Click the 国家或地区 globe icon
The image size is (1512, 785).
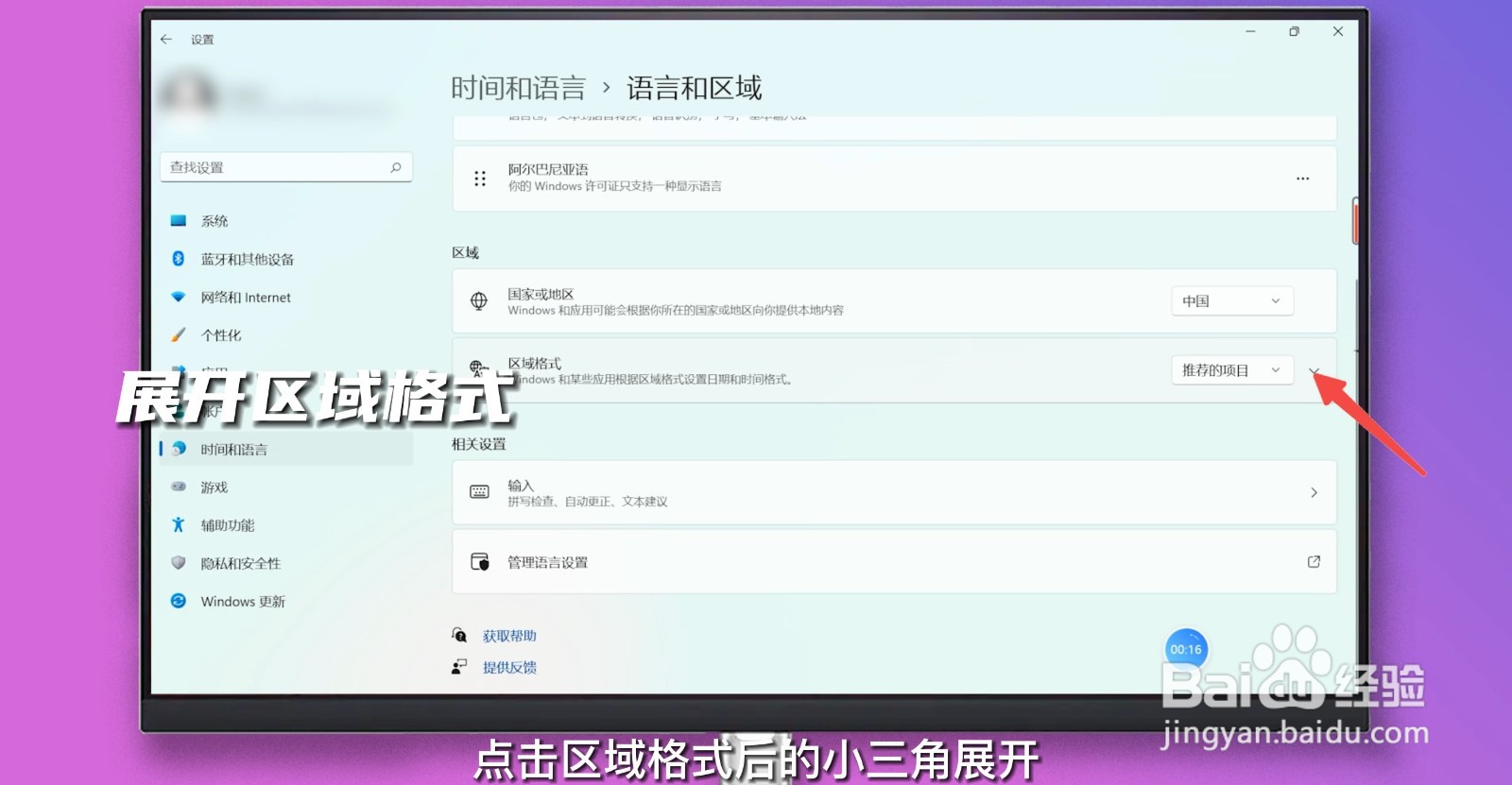click(x=479, y=301)
